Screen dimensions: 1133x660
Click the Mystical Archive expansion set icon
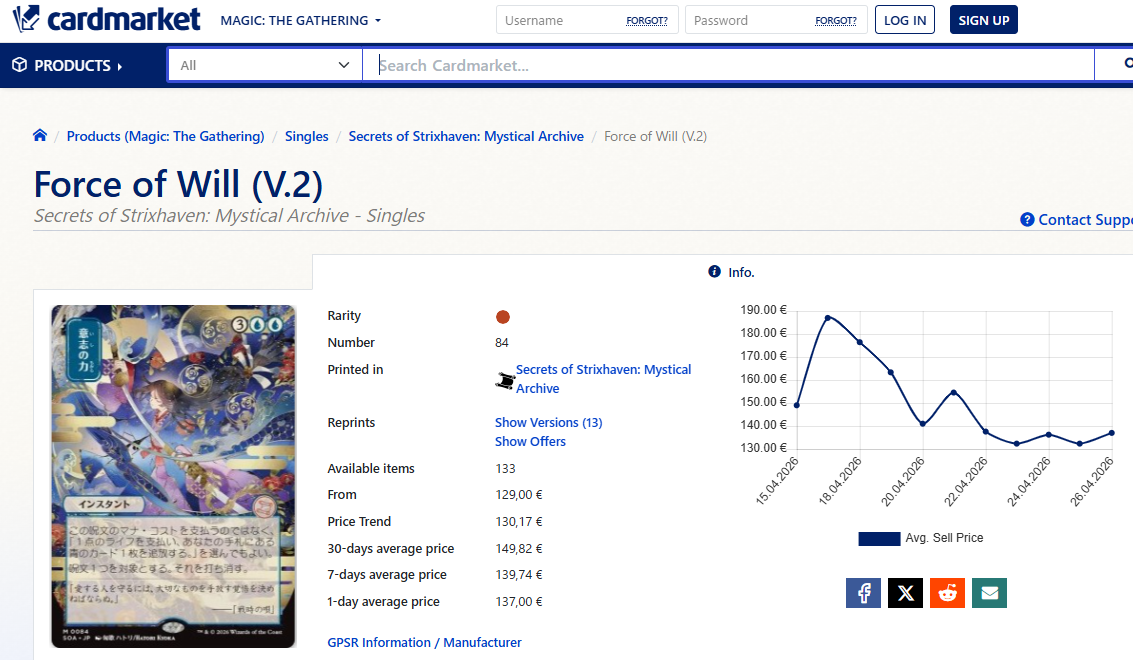505,380
